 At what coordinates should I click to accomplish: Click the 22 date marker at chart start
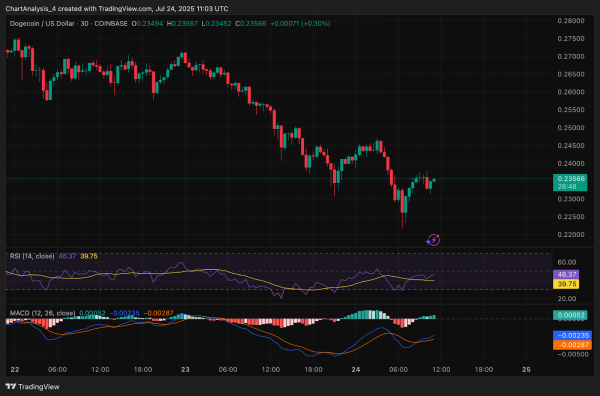coord(15,370)
